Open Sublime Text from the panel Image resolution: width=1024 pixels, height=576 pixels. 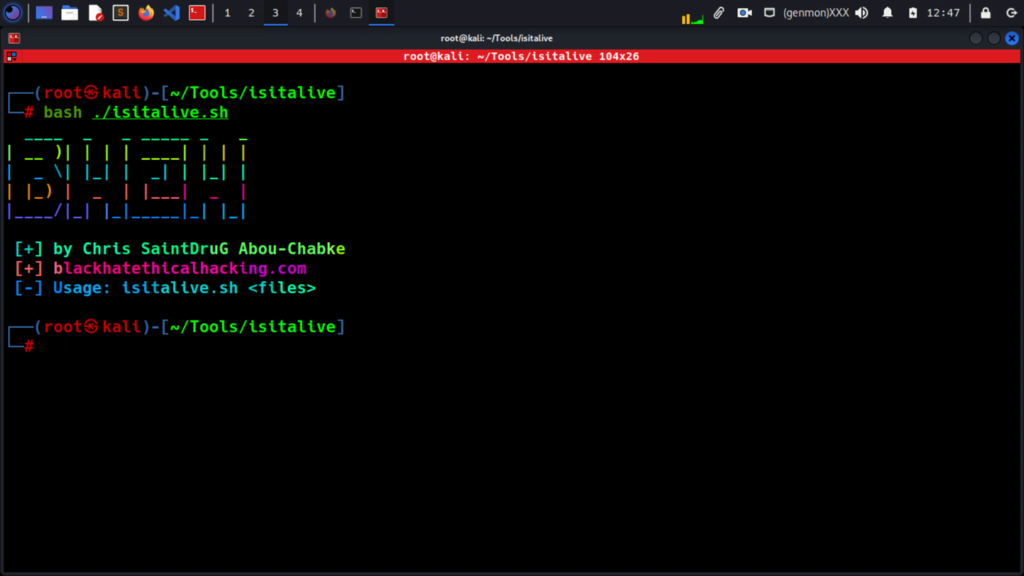(121, 13)
